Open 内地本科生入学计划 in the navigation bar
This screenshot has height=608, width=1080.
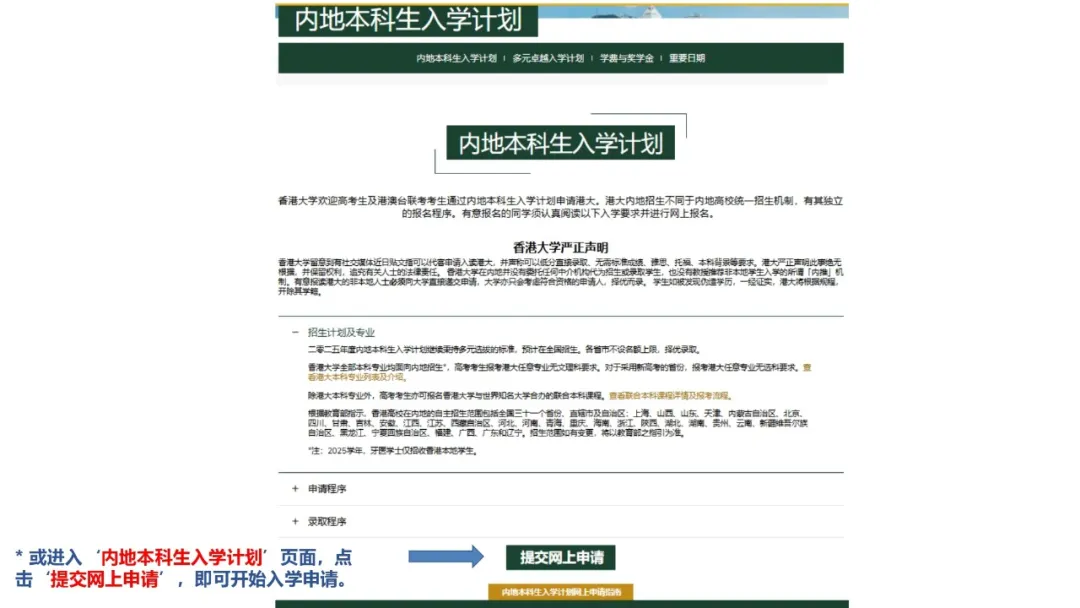(456, 59)
